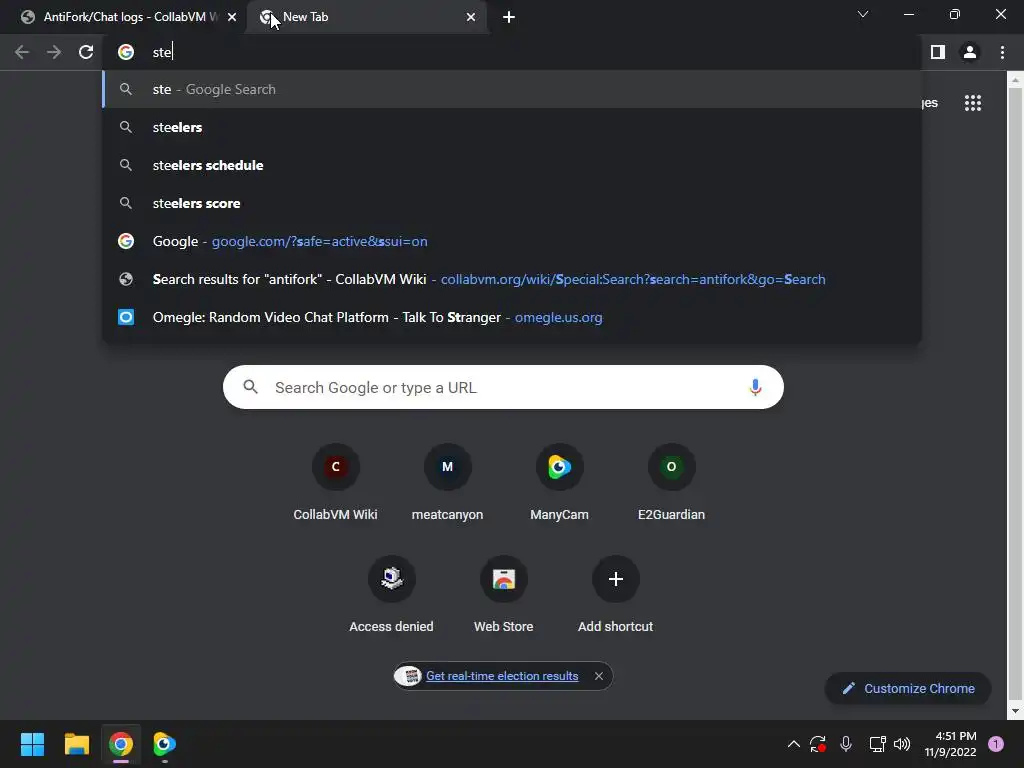Open the Chrome profile avatar
The width and height of the screenshot is (1024, 768).
[970, 52]
